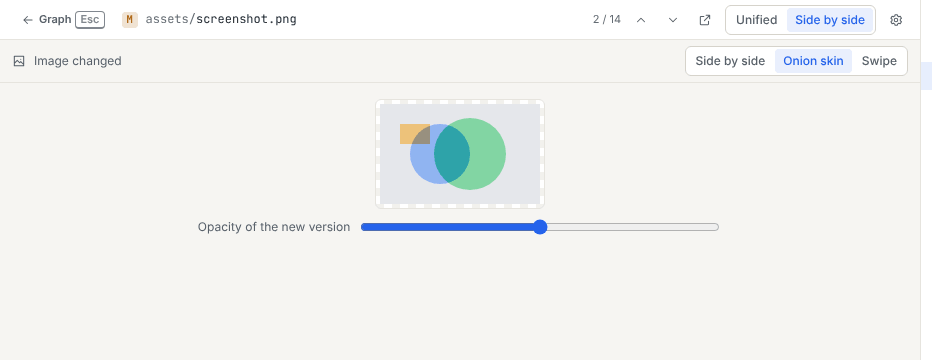932x360 pixels.
Task: Select Onion skin image mode
Action: 813,61
